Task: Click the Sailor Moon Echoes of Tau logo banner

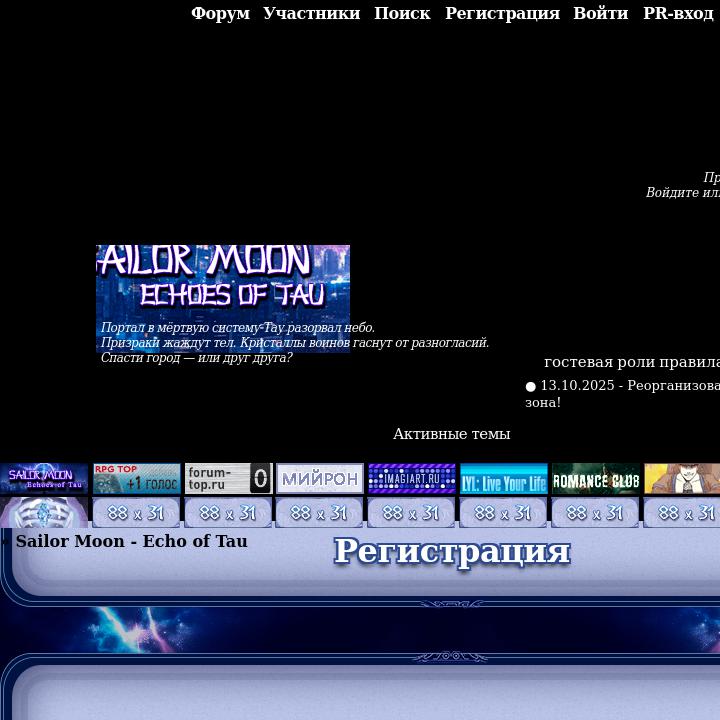Action: coord(222,280)
